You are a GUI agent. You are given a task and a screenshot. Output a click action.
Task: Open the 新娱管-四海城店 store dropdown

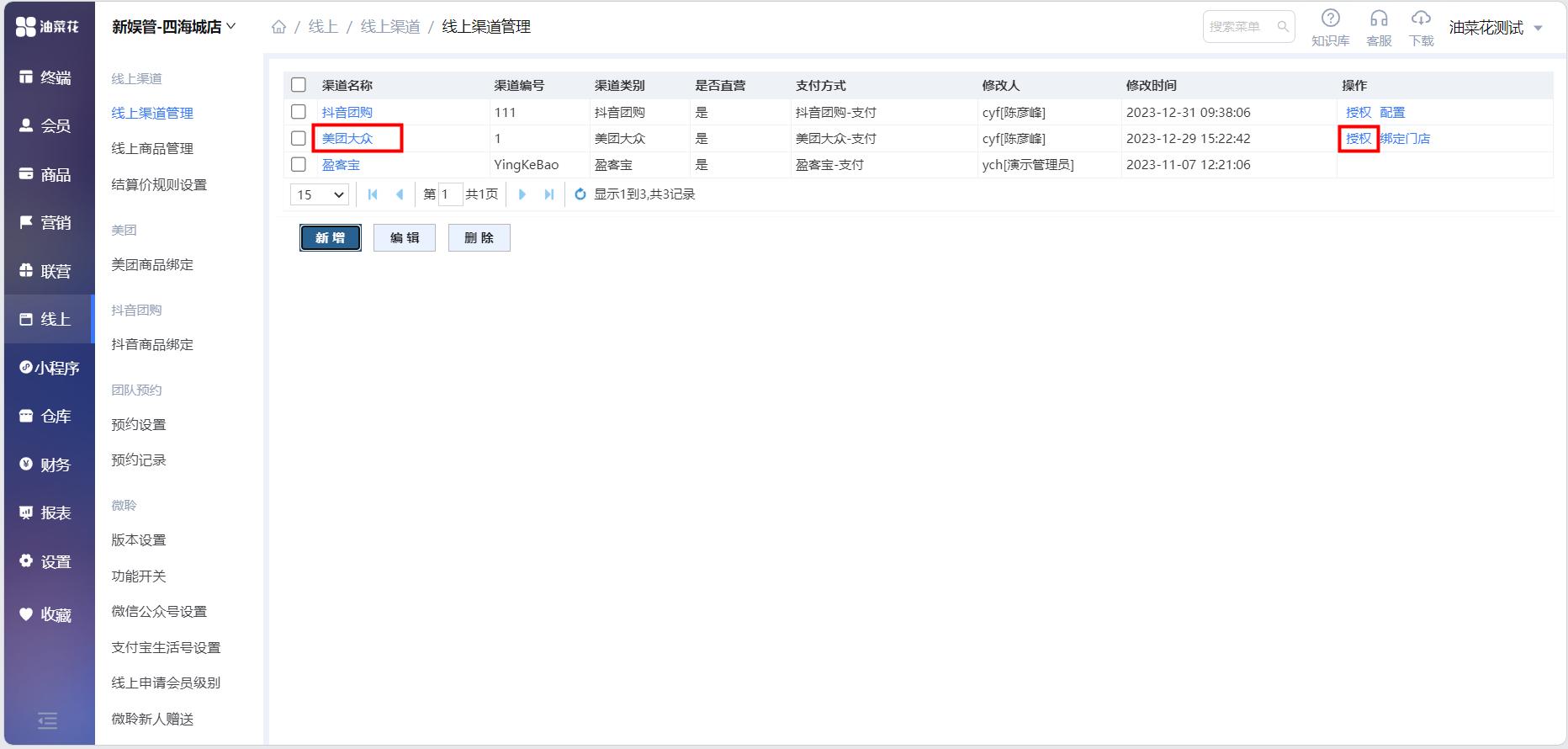coord(174,27)
